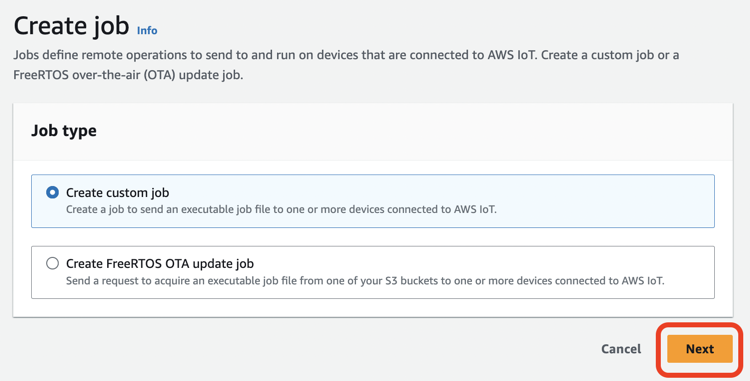Click the 'Create FreeRTOS OTA update job' label
The width and height of the screenshot is (750, 381).
pos(160,263)
